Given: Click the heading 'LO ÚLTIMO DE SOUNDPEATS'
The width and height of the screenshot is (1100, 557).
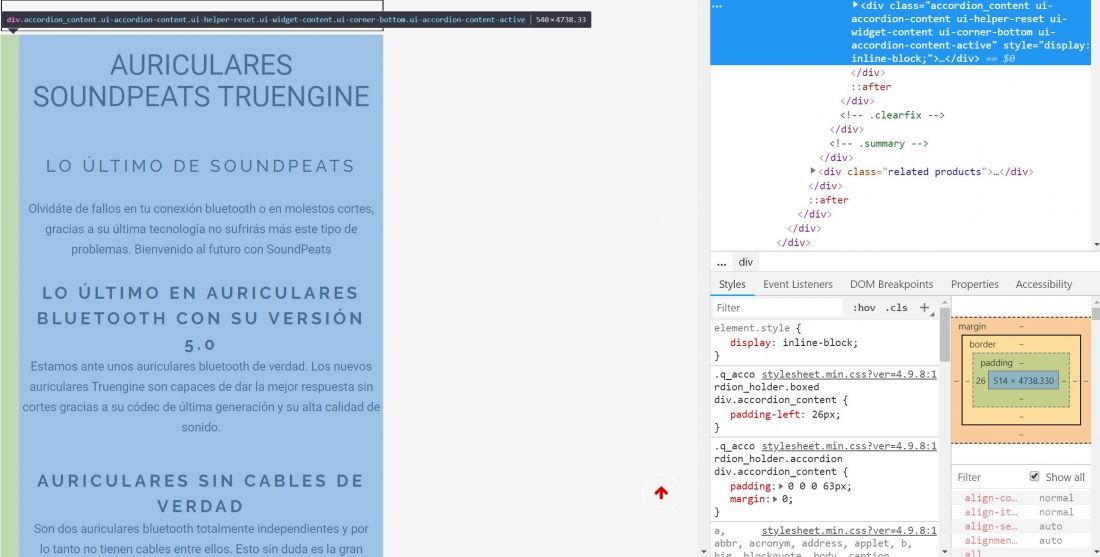Looking at the screenshot, I should coord(201,166).
